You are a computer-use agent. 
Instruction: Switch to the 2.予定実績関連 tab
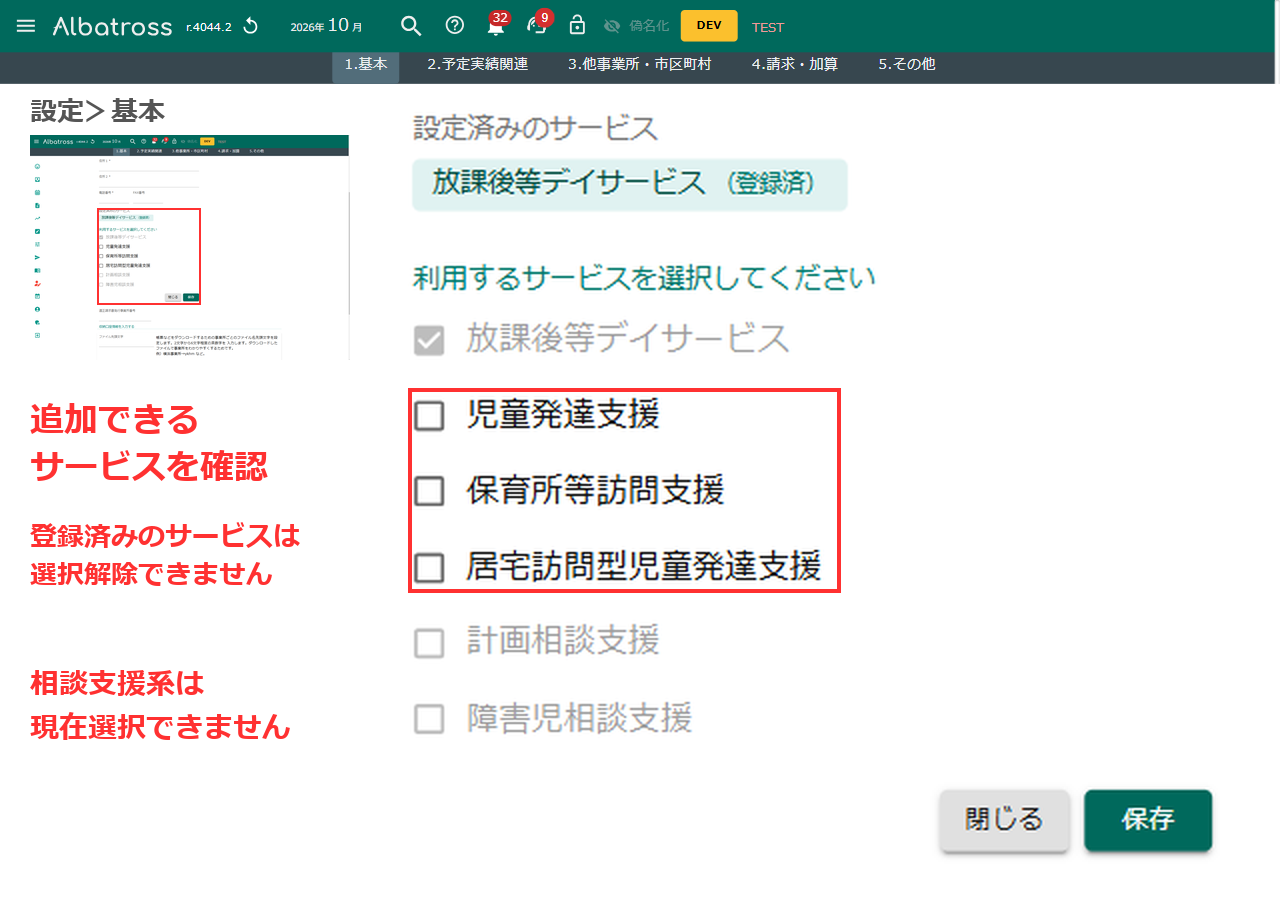(x=478, y=64)
